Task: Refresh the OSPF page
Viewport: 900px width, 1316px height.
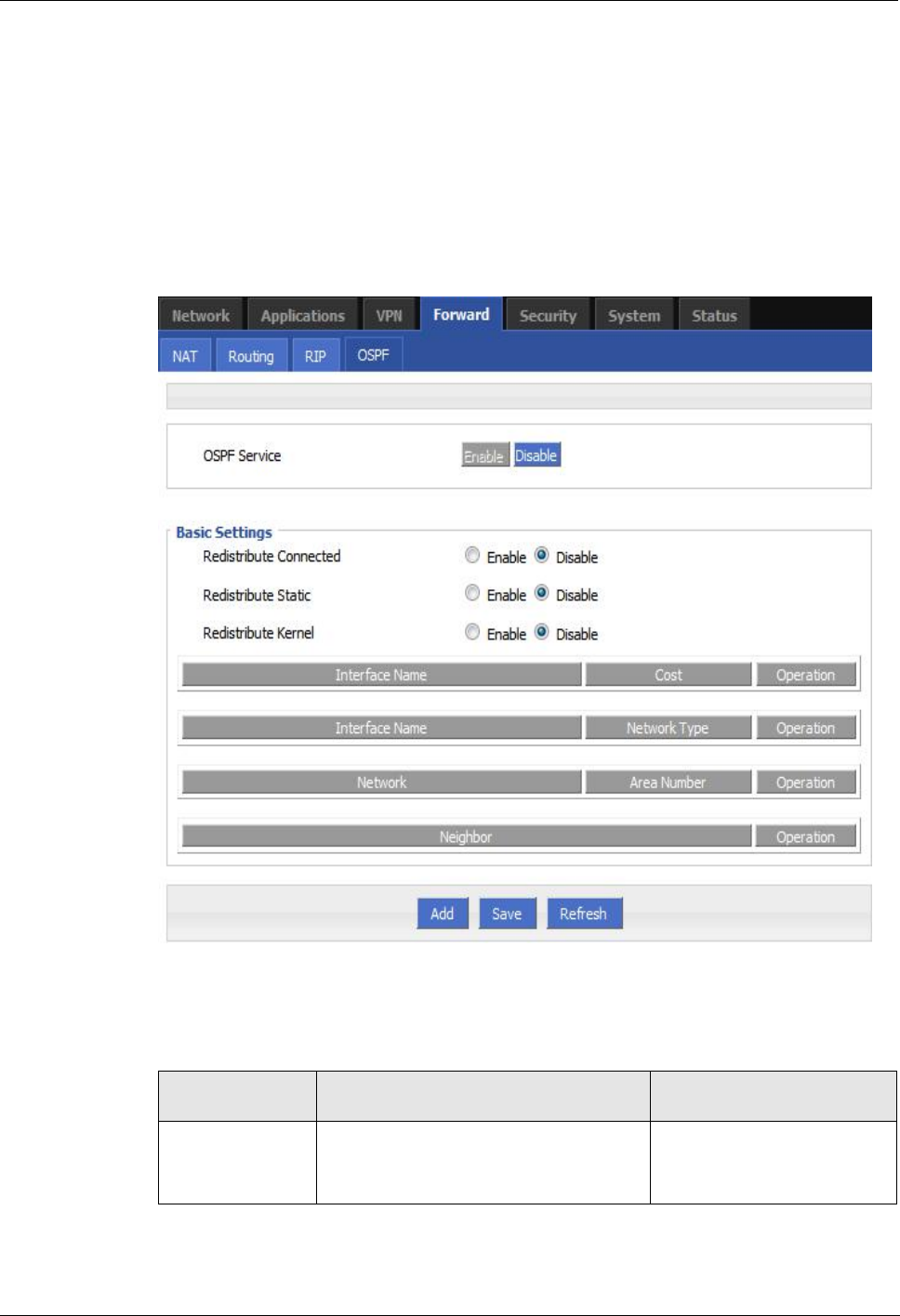Action: 584,914
